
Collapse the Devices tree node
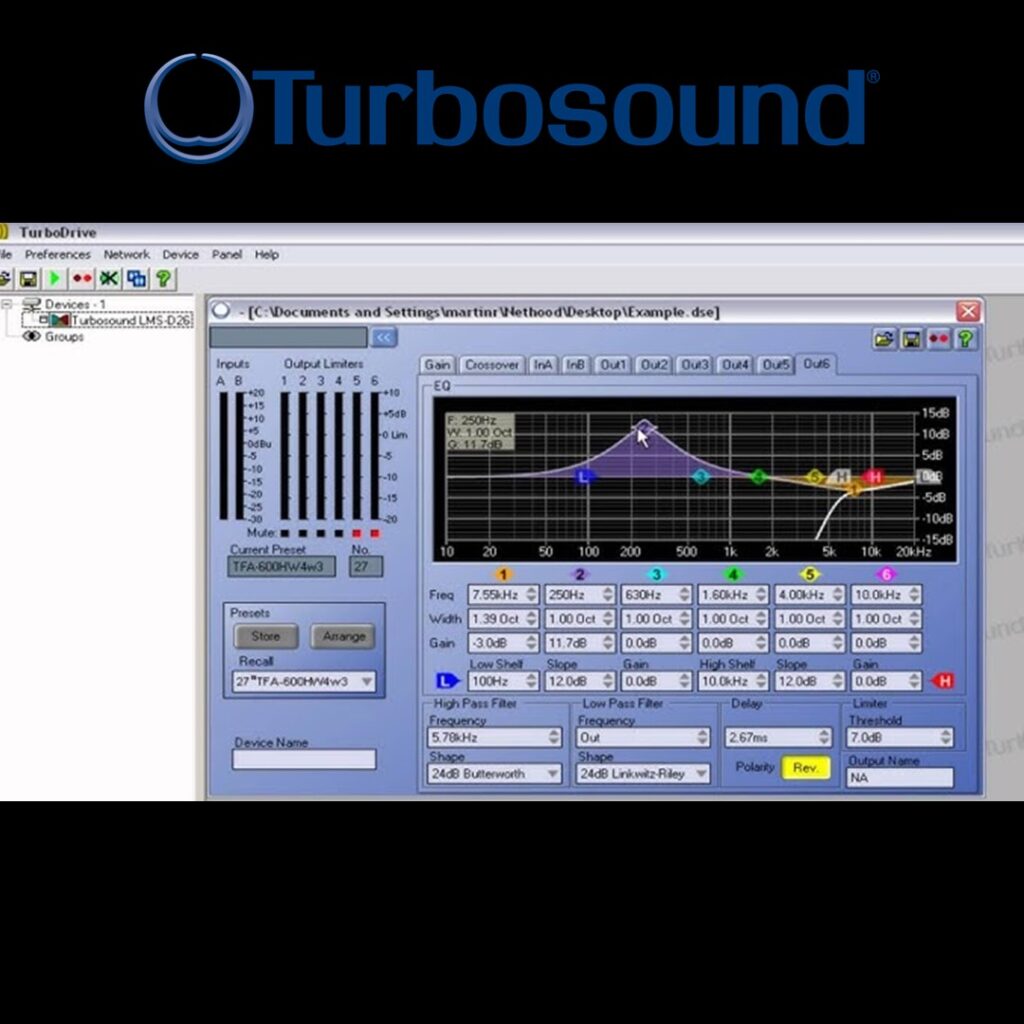pos(7,304)
